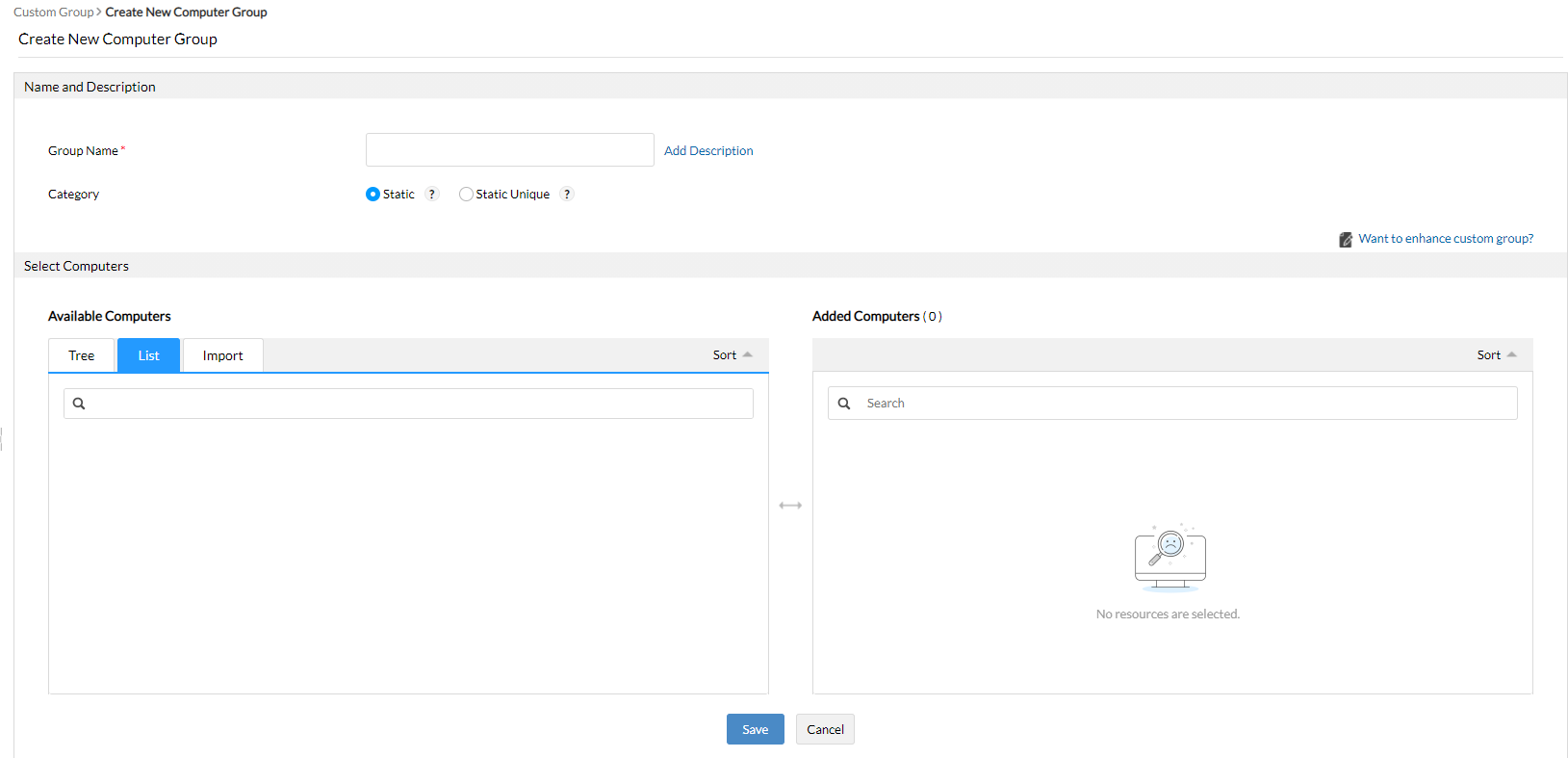Click the no resources monitor illustration
1568x758 pixels.
pyautogui.click(x=1170, y=558)
